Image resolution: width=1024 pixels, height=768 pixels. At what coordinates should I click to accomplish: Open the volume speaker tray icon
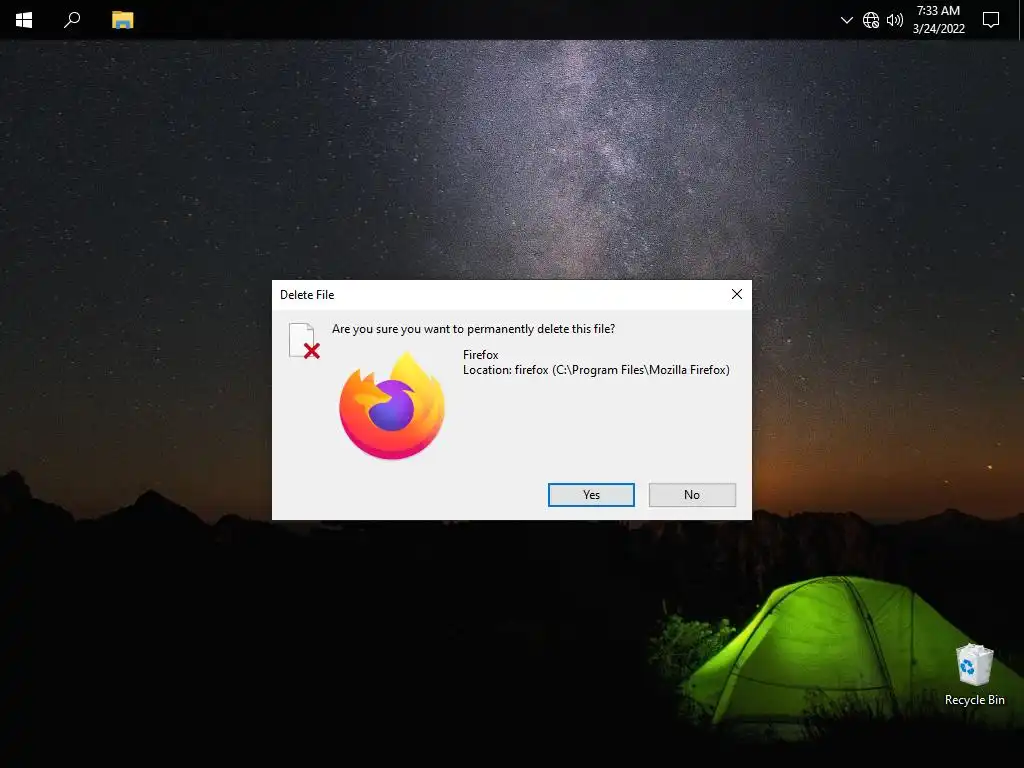(895, 20)
